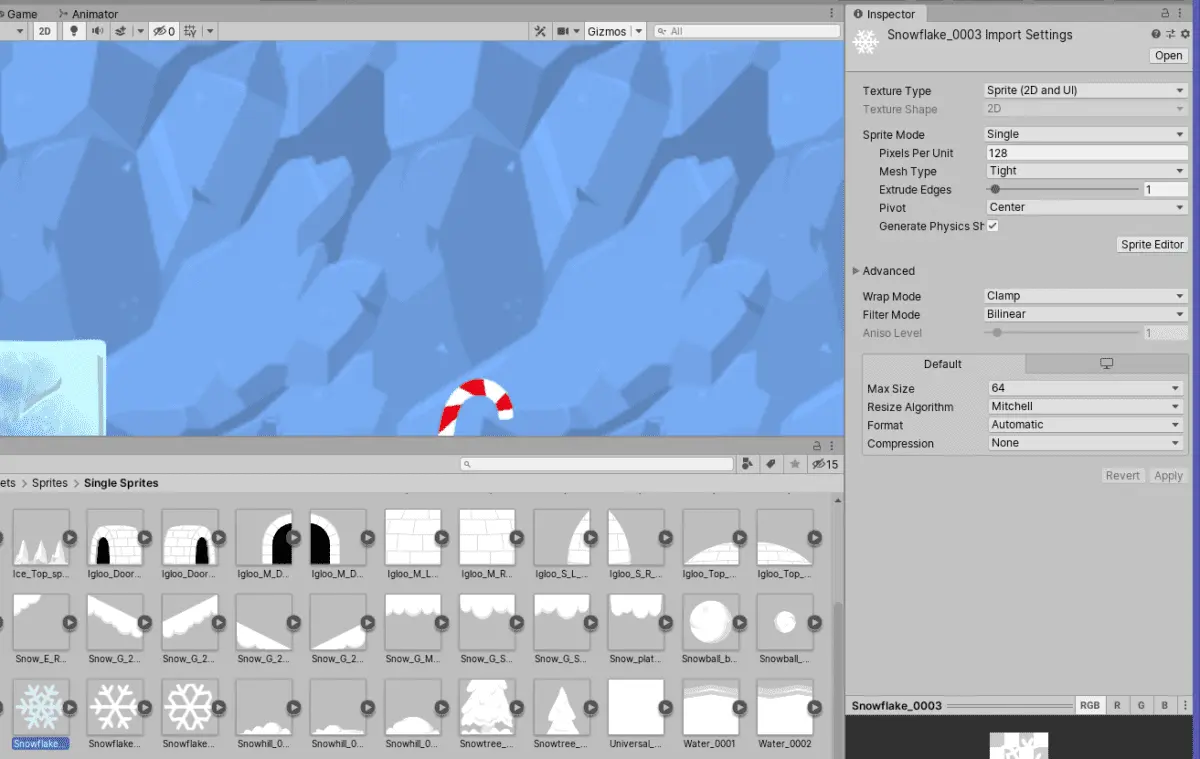Open the Compression dropdown
The width and height of the screenshot is (1200, 759).
click(1084, 443)
